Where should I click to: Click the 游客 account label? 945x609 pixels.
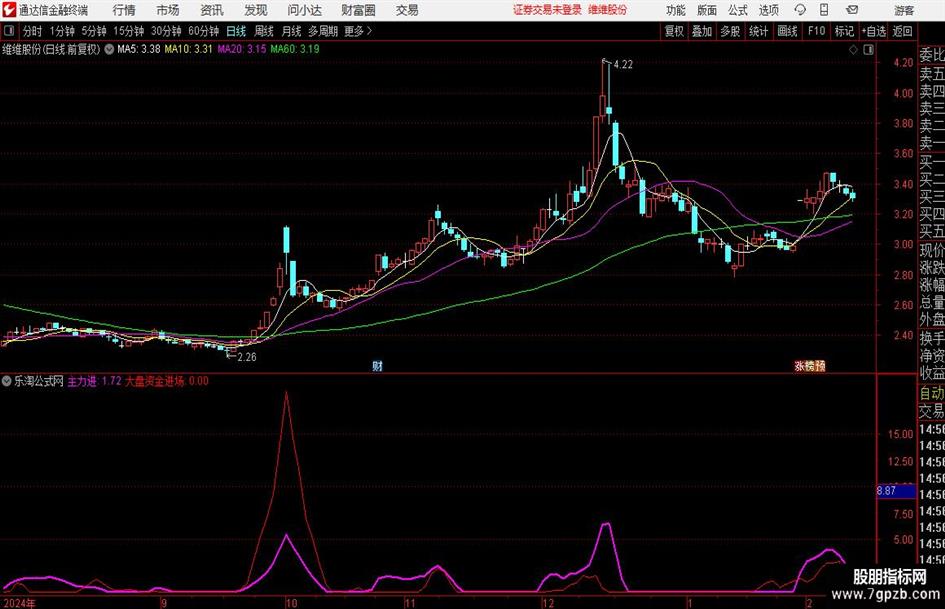904,10
